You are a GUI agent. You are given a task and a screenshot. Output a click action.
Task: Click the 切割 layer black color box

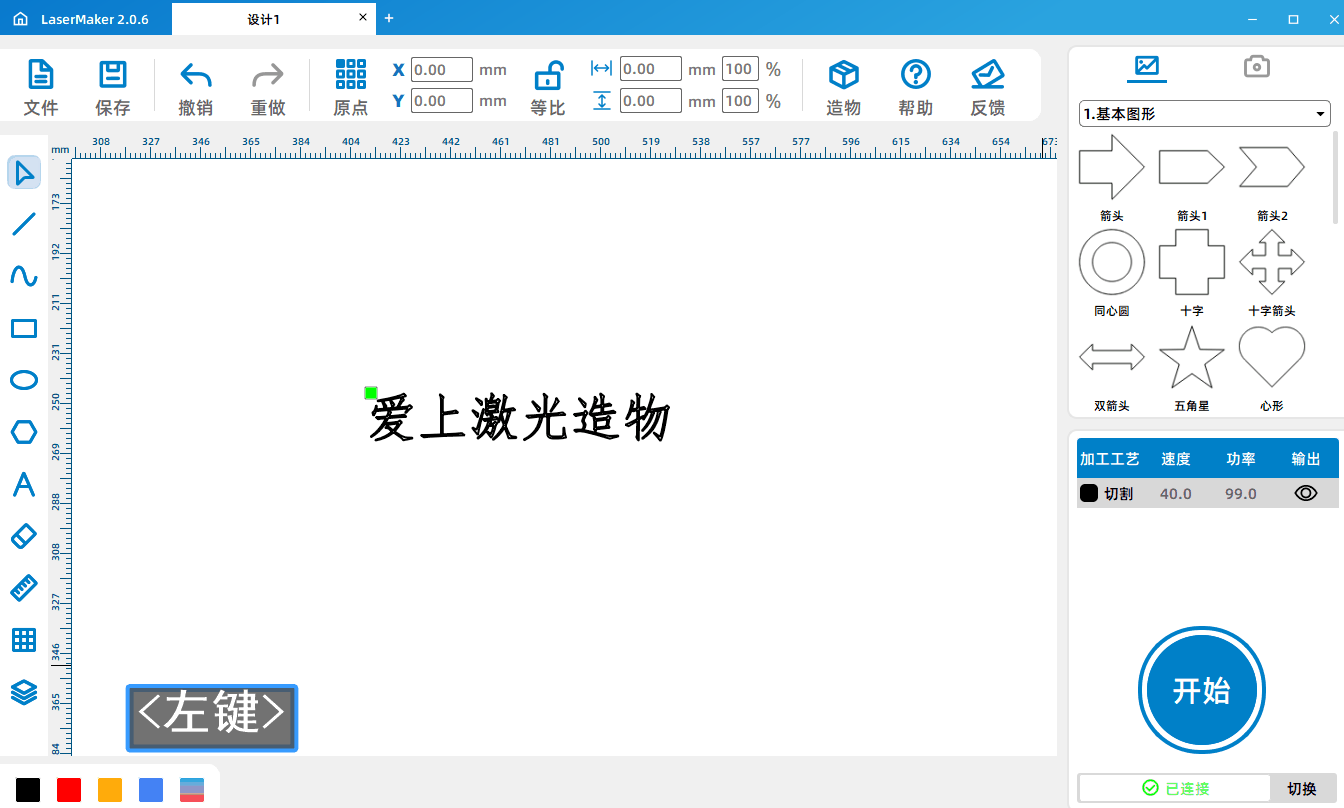[x=1089, y=493]
